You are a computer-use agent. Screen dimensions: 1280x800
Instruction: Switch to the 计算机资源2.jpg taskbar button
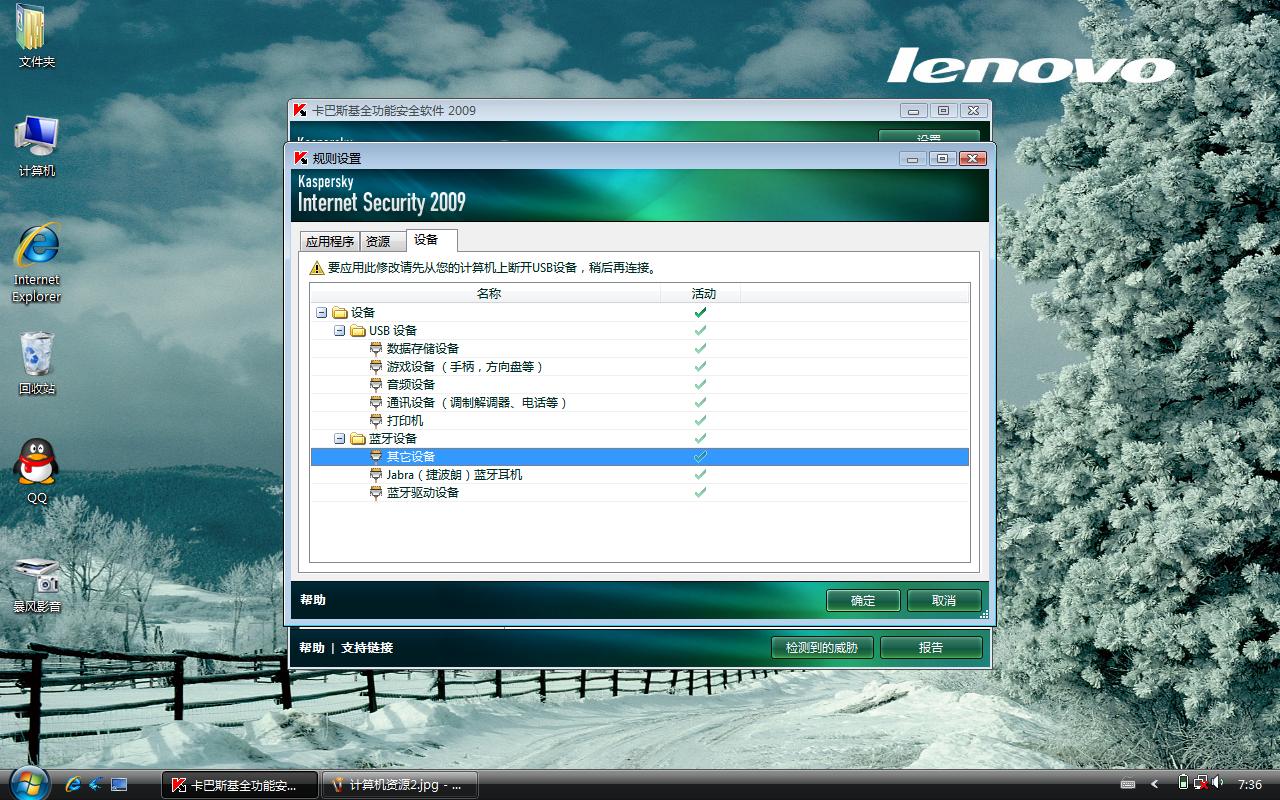tap(400, 785)
